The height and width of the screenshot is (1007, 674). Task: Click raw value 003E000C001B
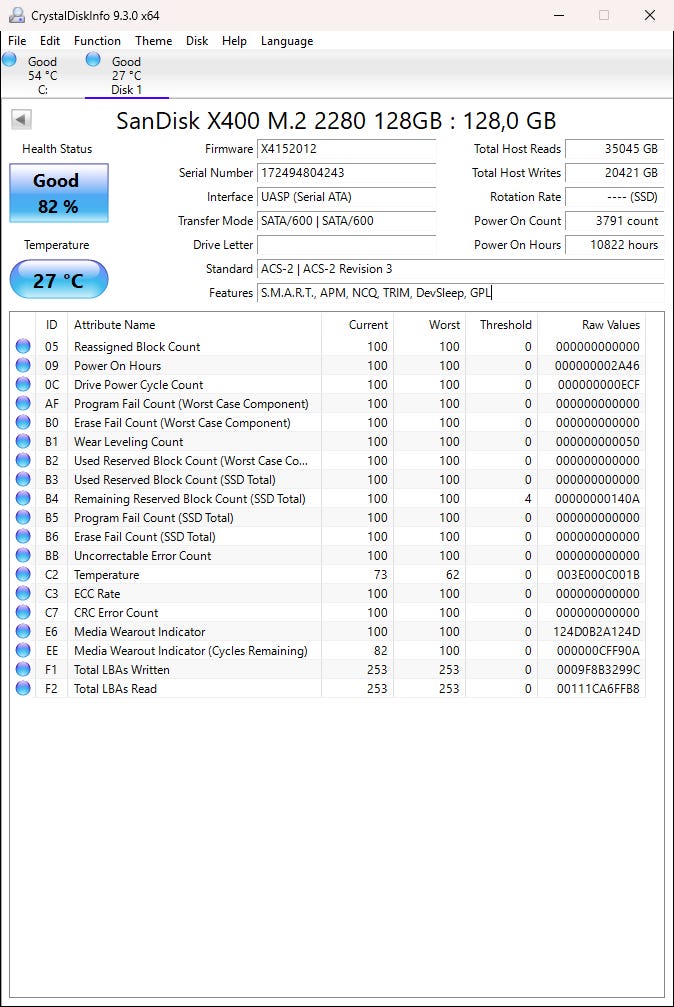(598, 574)
